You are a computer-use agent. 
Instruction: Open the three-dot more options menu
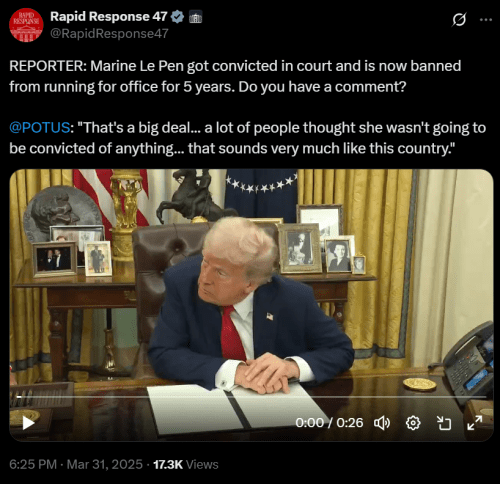coord(486,20)
